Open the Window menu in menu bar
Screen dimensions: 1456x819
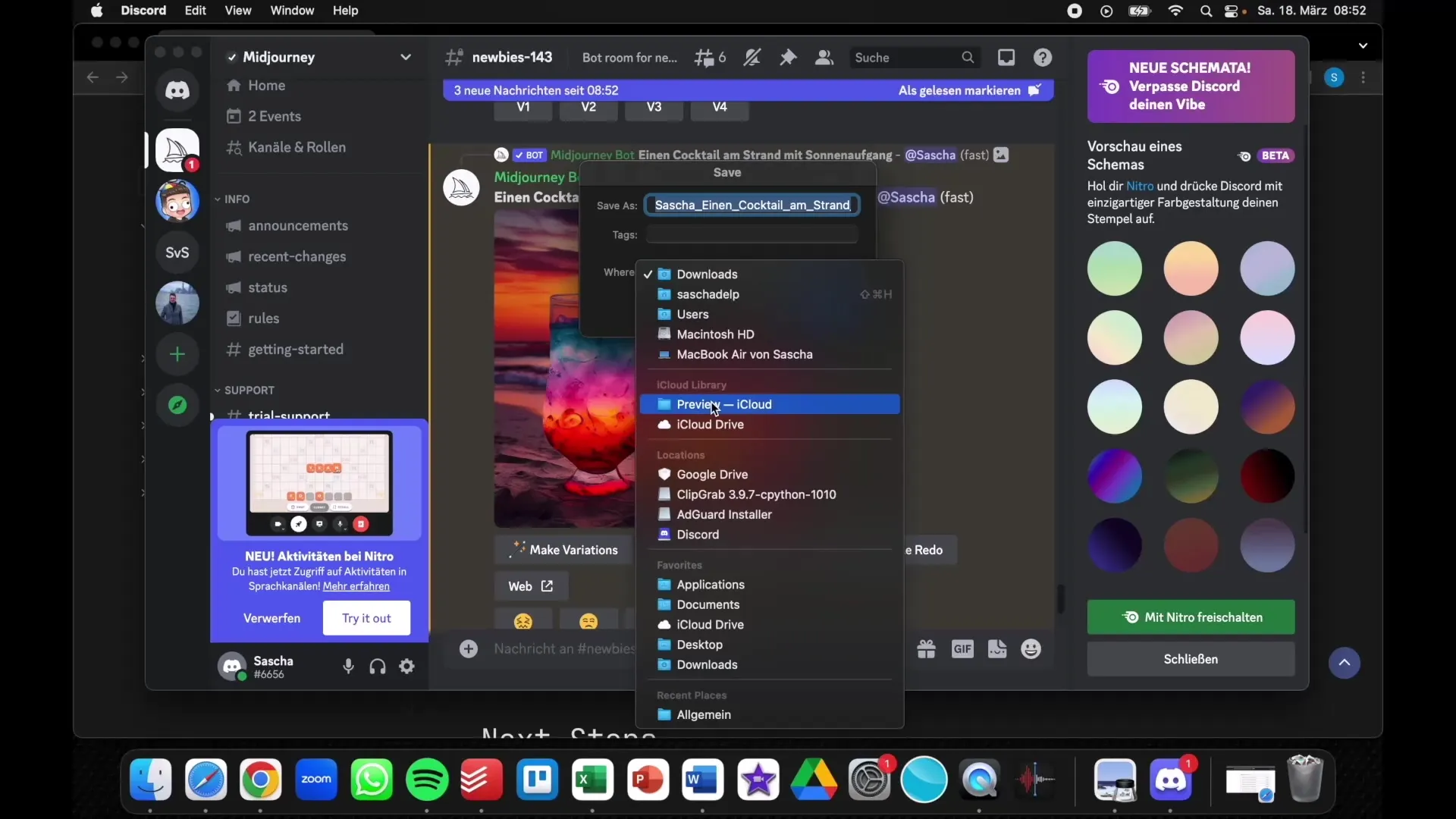point(291,10)
